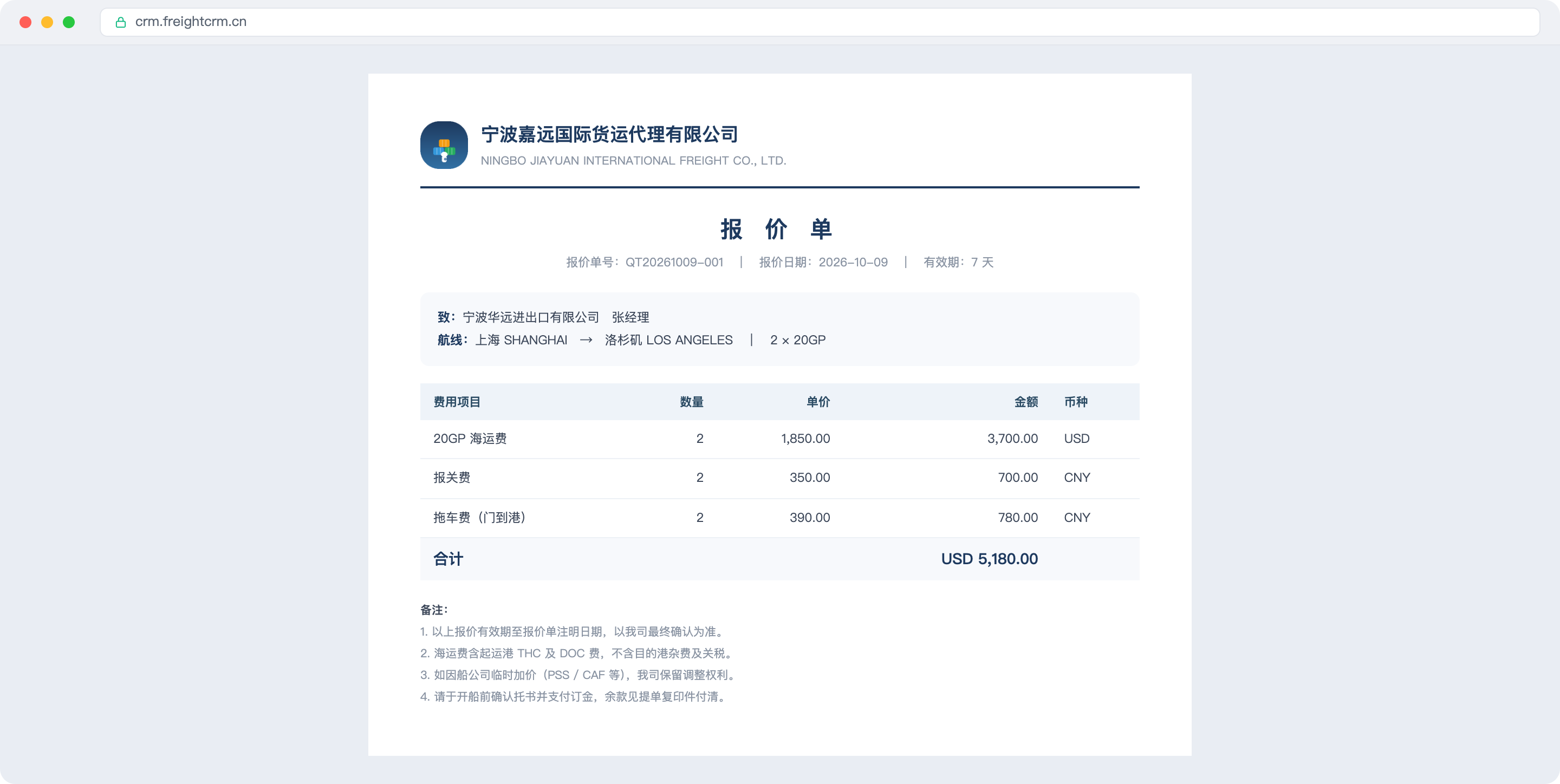Click total amount USD 5,180.00
Image resolution: width=1560 pixels, height=784 pixels.
pos(990,559)
